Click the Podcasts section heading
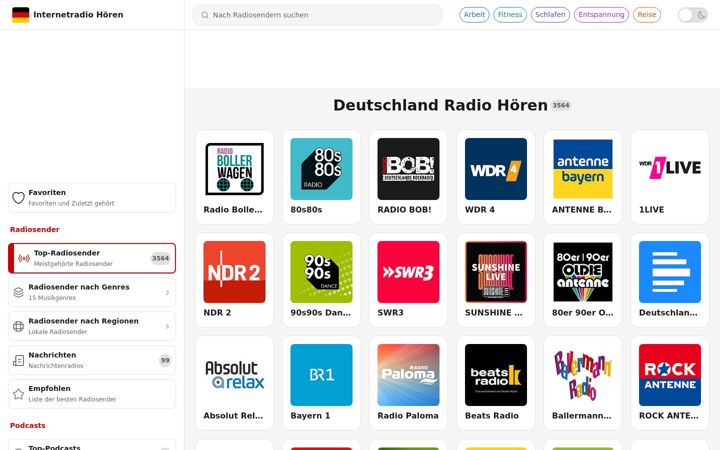Viewport: 720px width, 450px height. click(x=28, y=425)
